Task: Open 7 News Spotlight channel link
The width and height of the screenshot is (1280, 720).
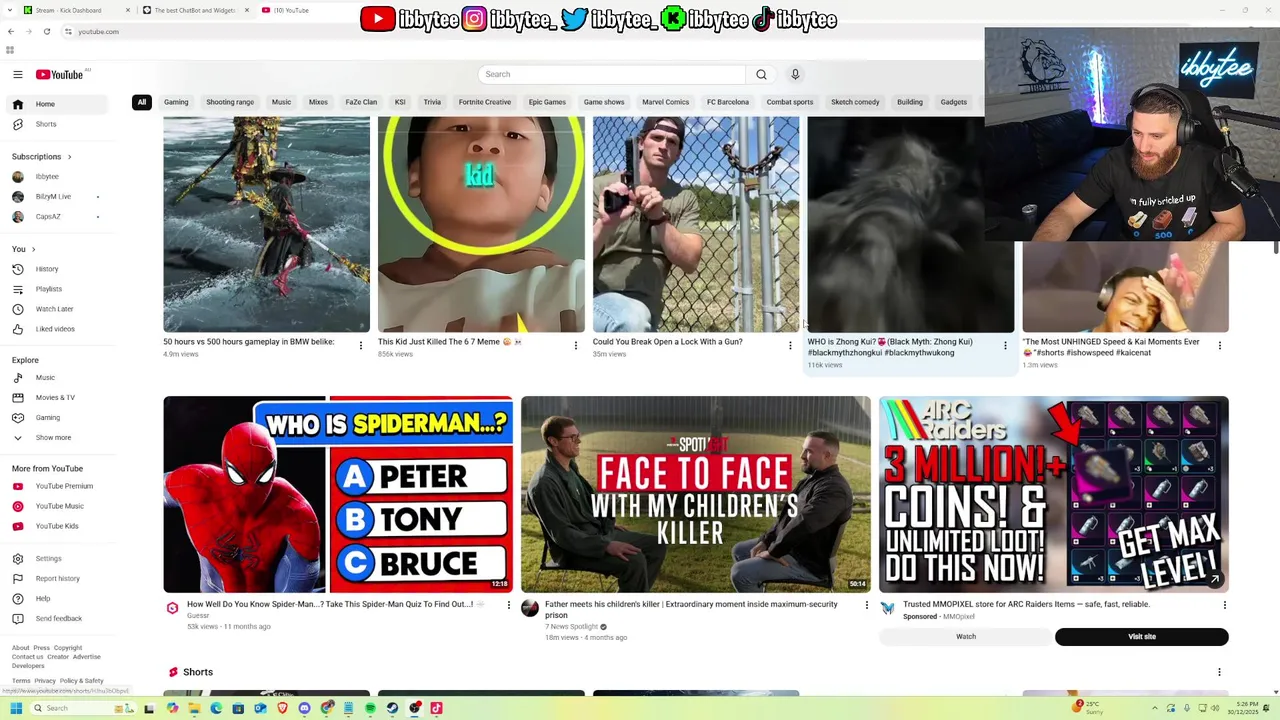Action: [x=572, y=627]
